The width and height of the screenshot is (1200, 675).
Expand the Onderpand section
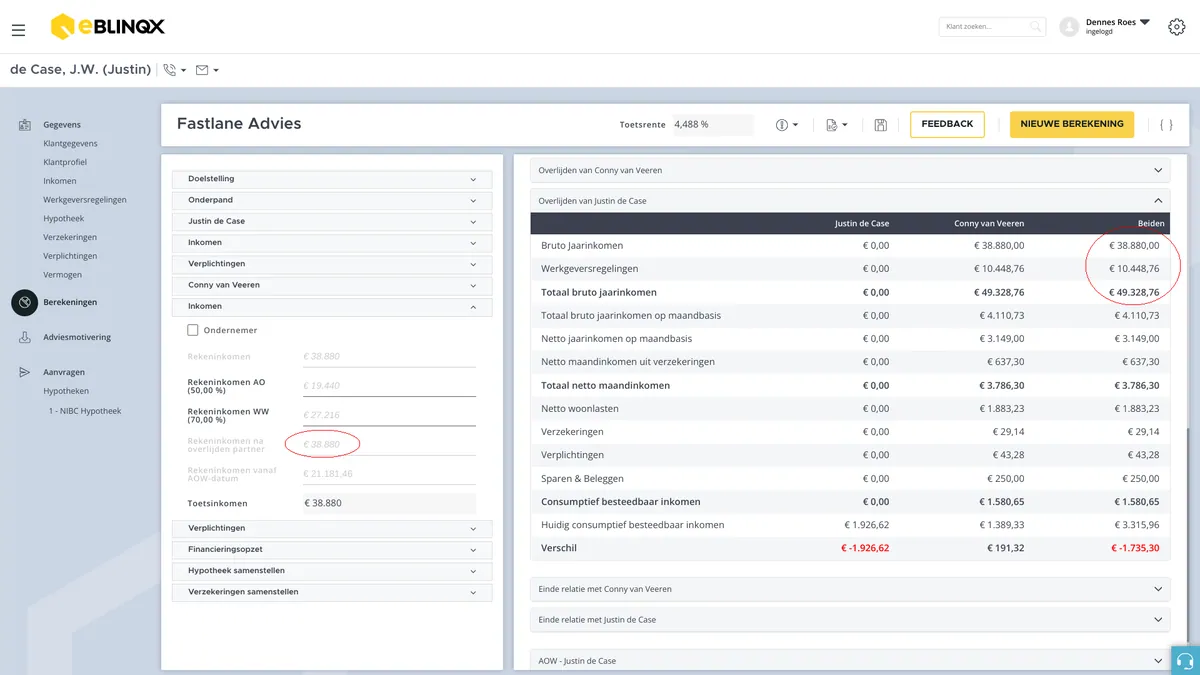[332, 200]
